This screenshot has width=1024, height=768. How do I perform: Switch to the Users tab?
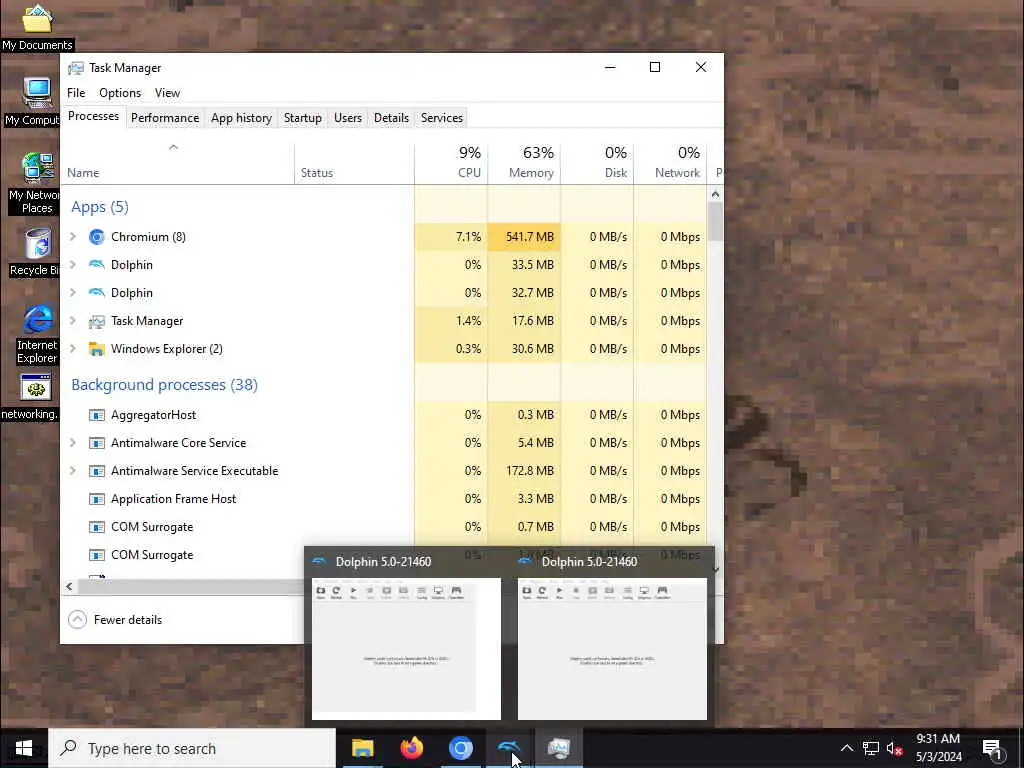point(347,118)
